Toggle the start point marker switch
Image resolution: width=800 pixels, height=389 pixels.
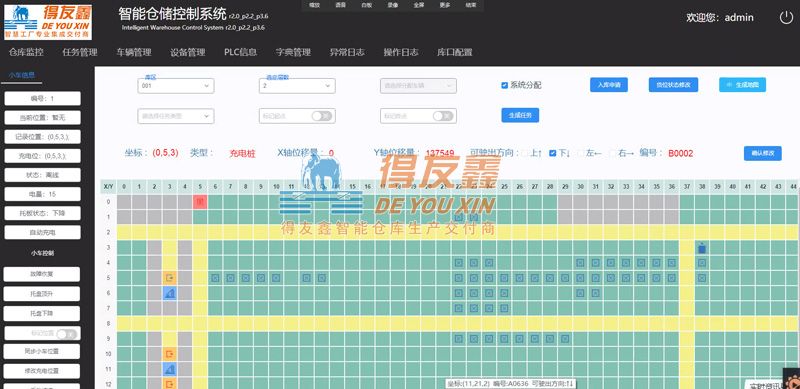coord(322,116)
